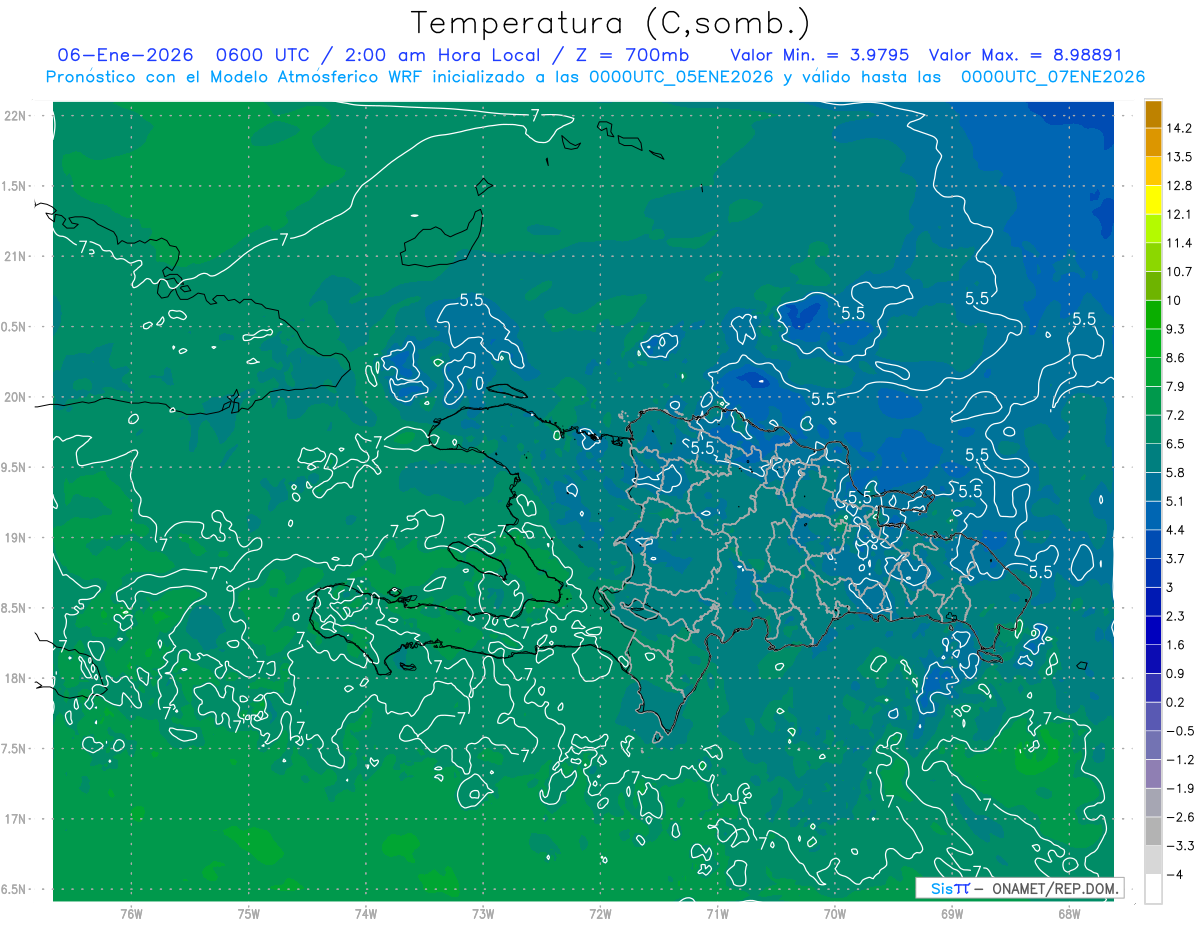
Task: Click the 17N latitude axis label
Action: tap(16, 819)
